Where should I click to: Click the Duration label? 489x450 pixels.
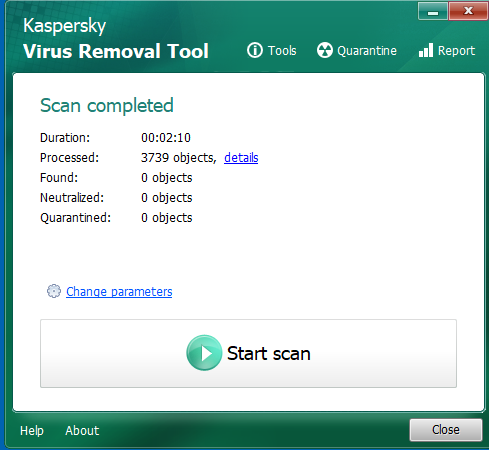point(65,138)
